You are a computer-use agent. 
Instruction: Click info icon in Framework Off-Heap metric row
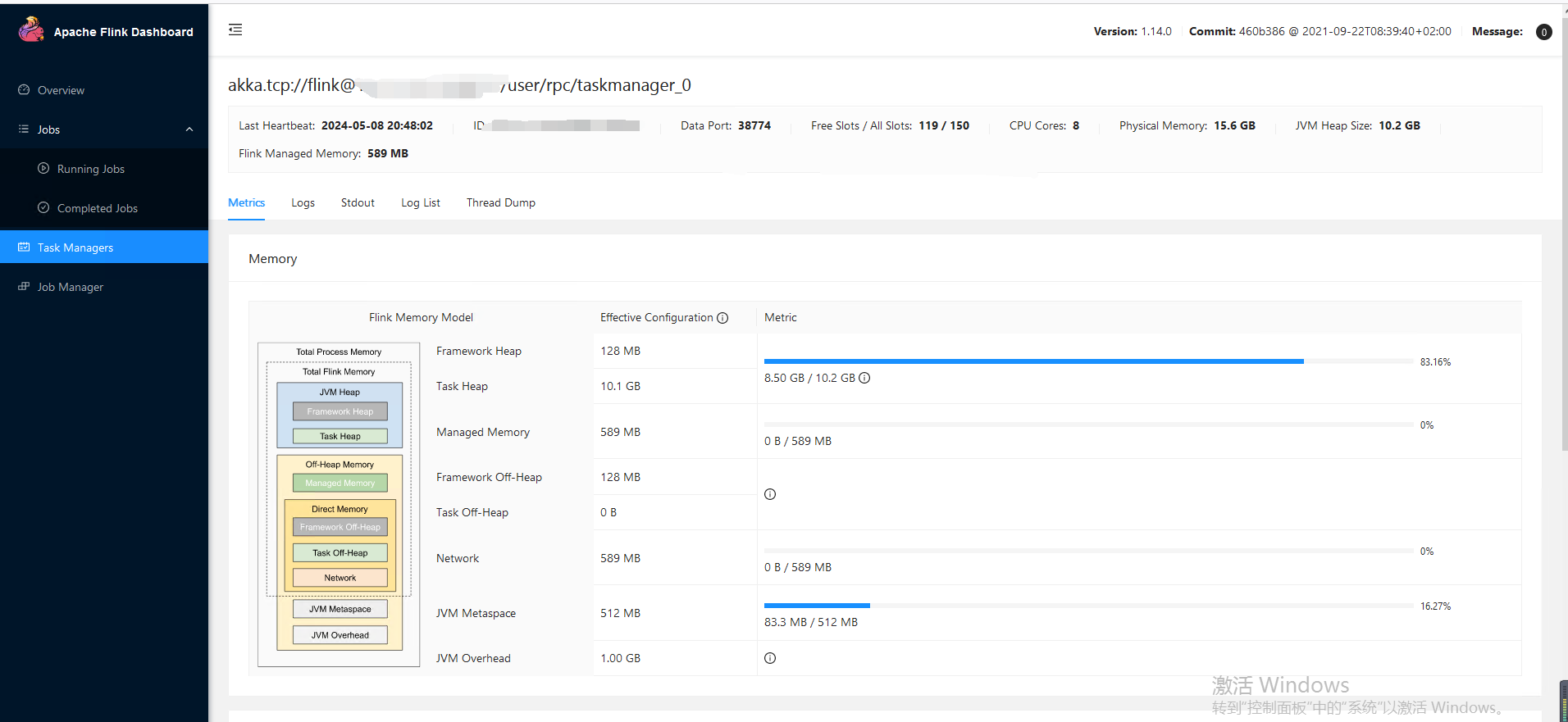770,494
